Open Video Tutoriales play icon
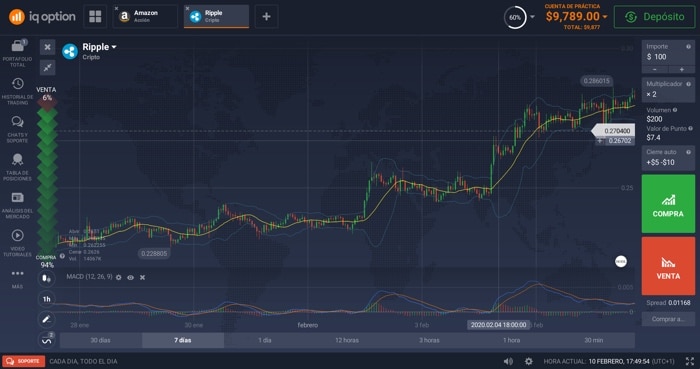Image resolution: width=700 pixels, height=369 pixels. tap(17, 235)
